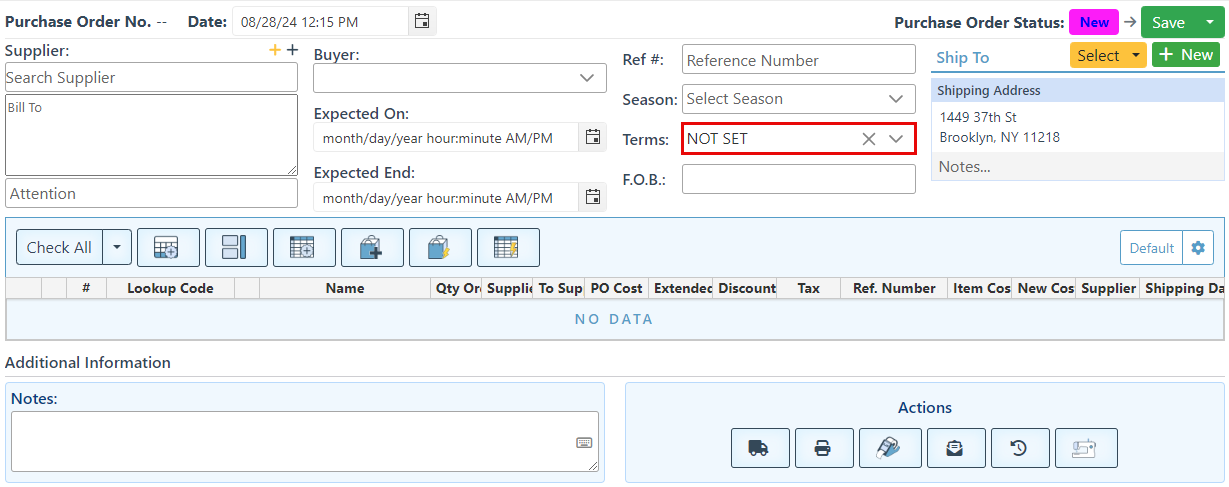Click the Save button
Image resolution: width=1229 pixels, height=487 pixels.
[1168, 22]
